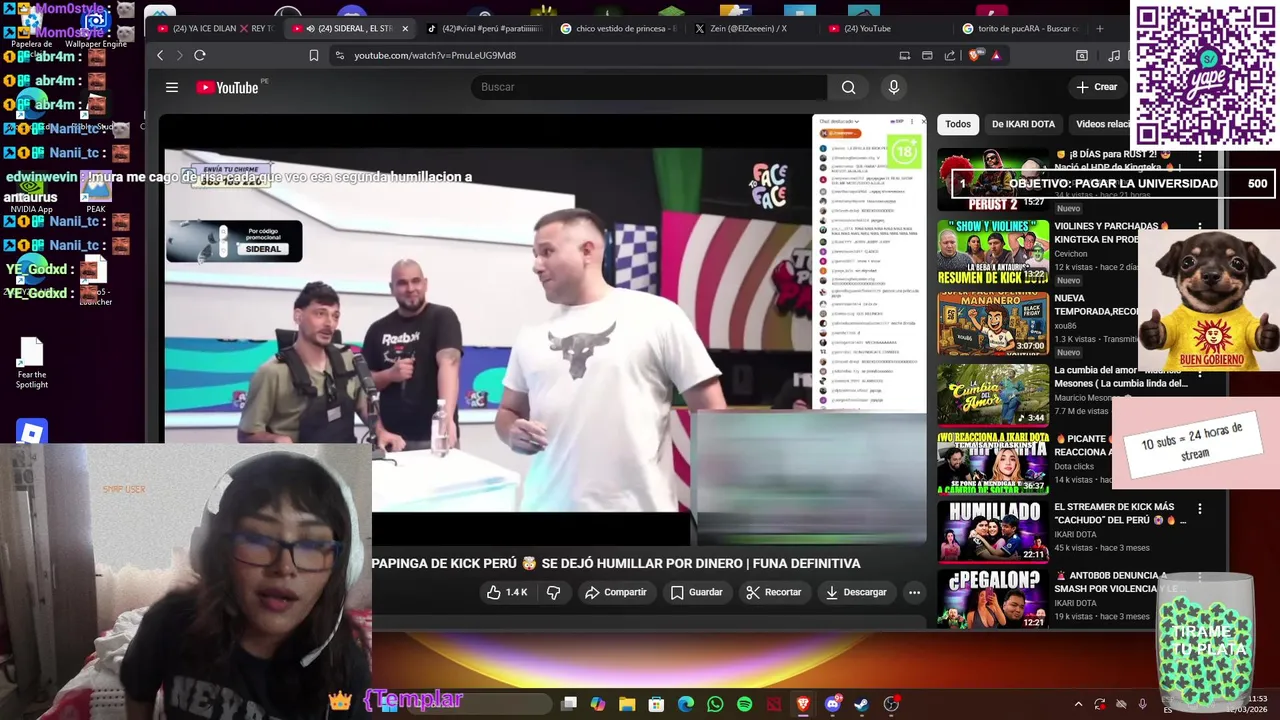1280x720 pixels.
Task: Switch to chico vestido de princesa tab
Action: (618, 28)
